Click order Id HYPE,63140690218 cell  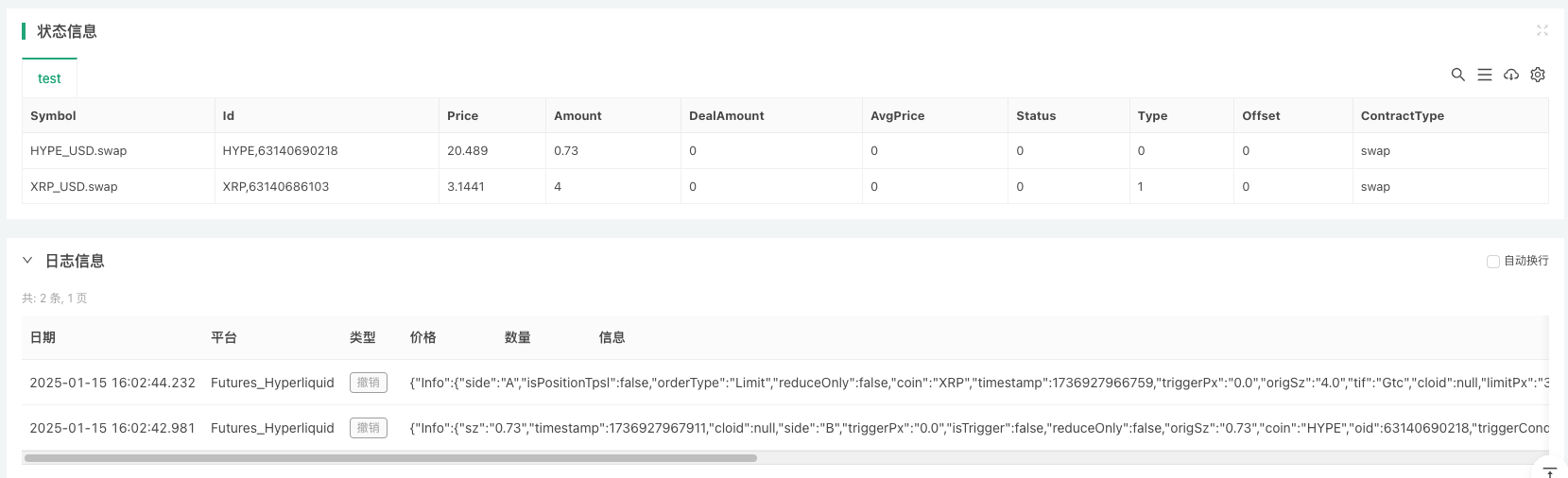click(x=280, y=151)
